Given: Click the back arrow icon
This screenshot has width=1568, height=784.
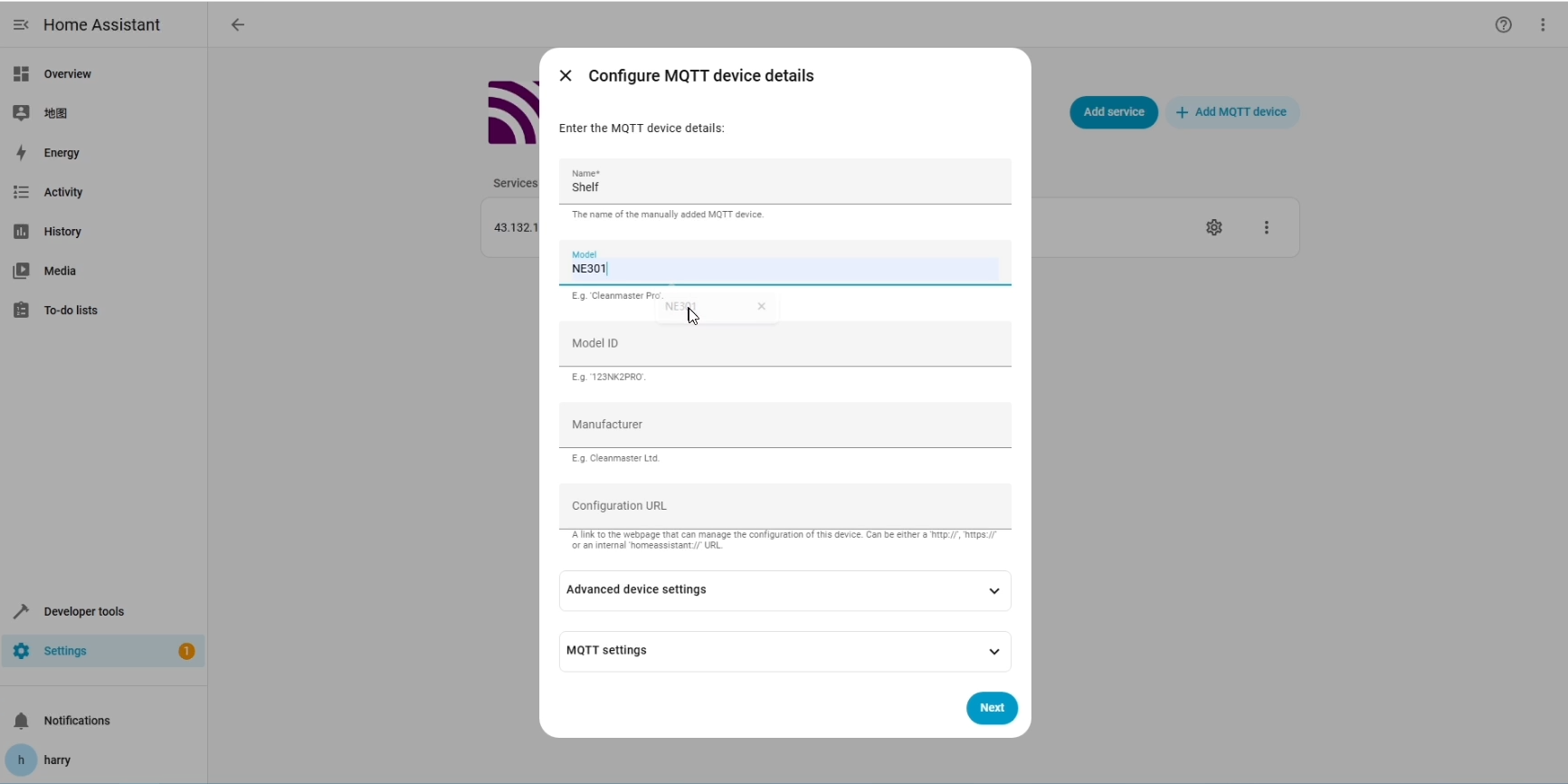Looking at the screenshot, I should tap(238, 25).
